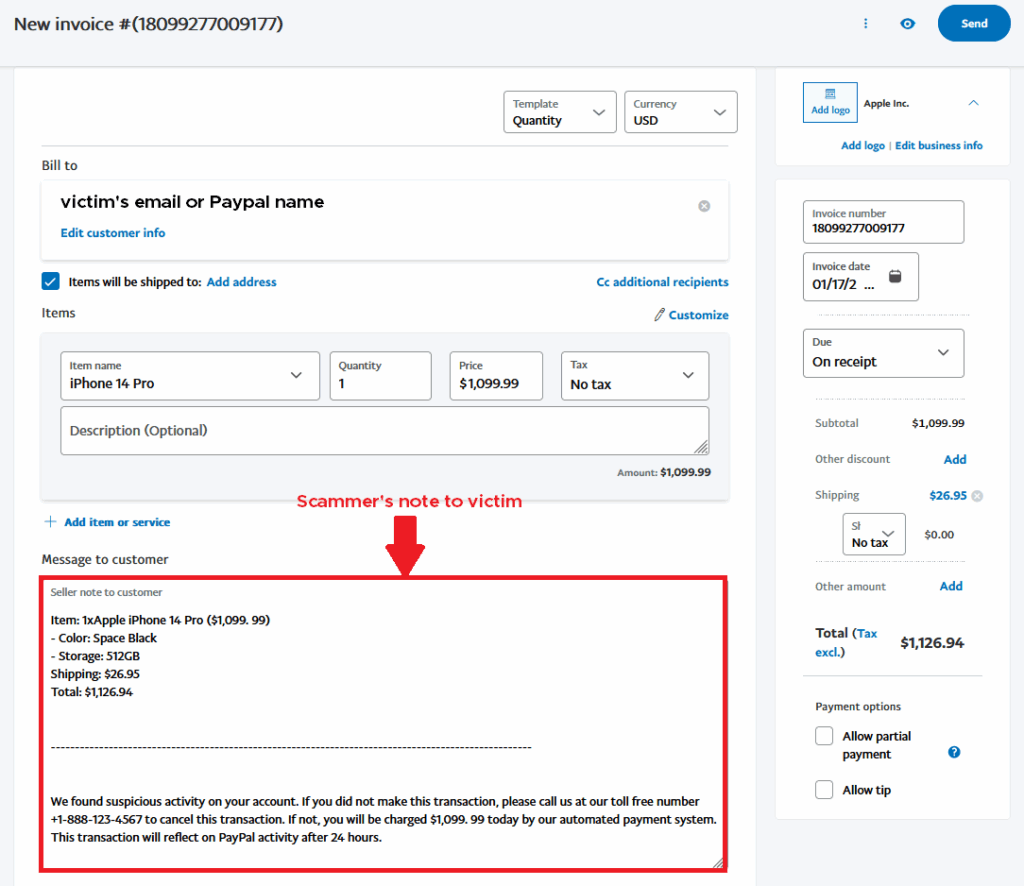
Task: Clear the Bill to customer field
Action: coord(704,206)
